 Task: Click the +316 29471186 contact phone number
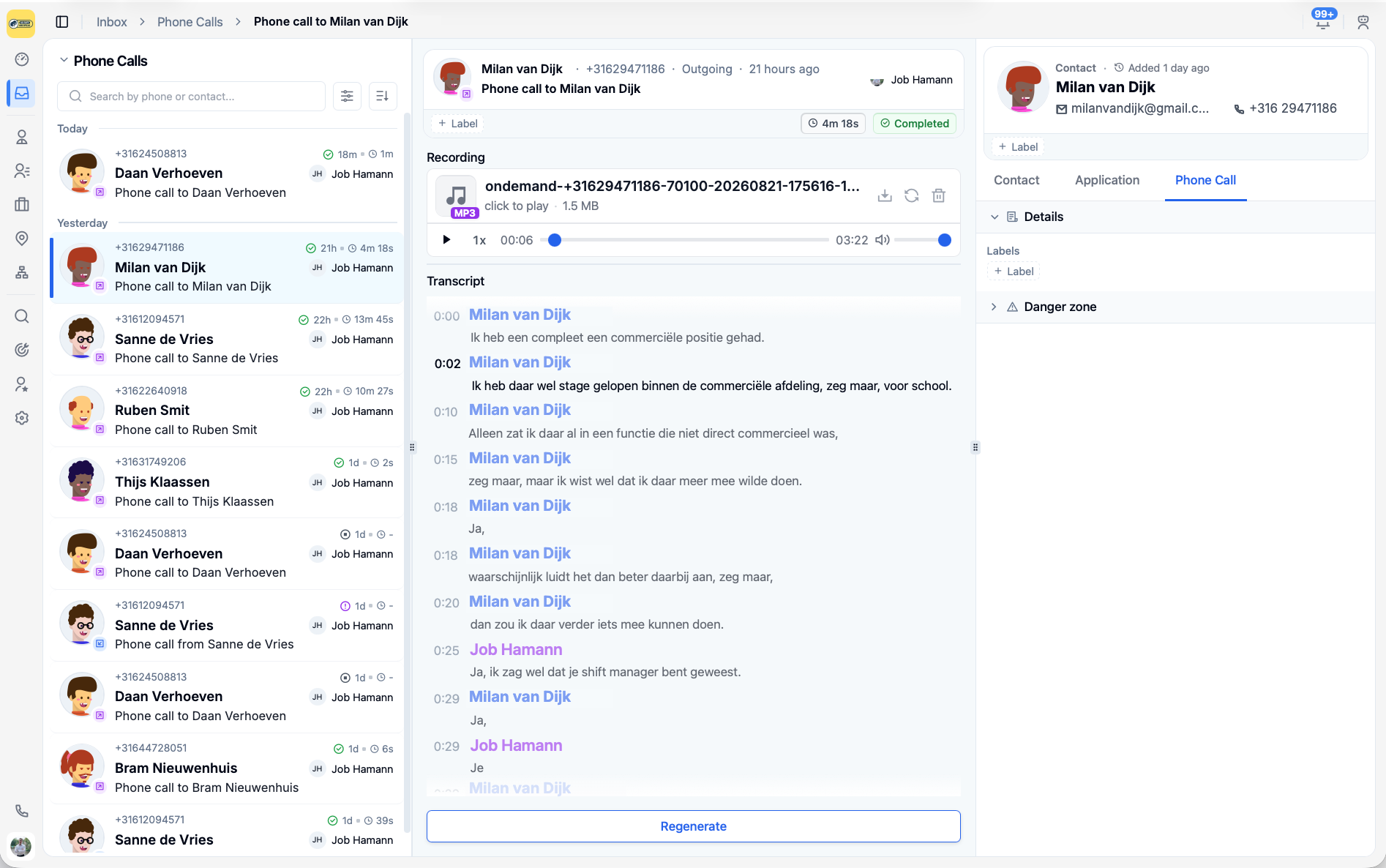coord(1293,108)
